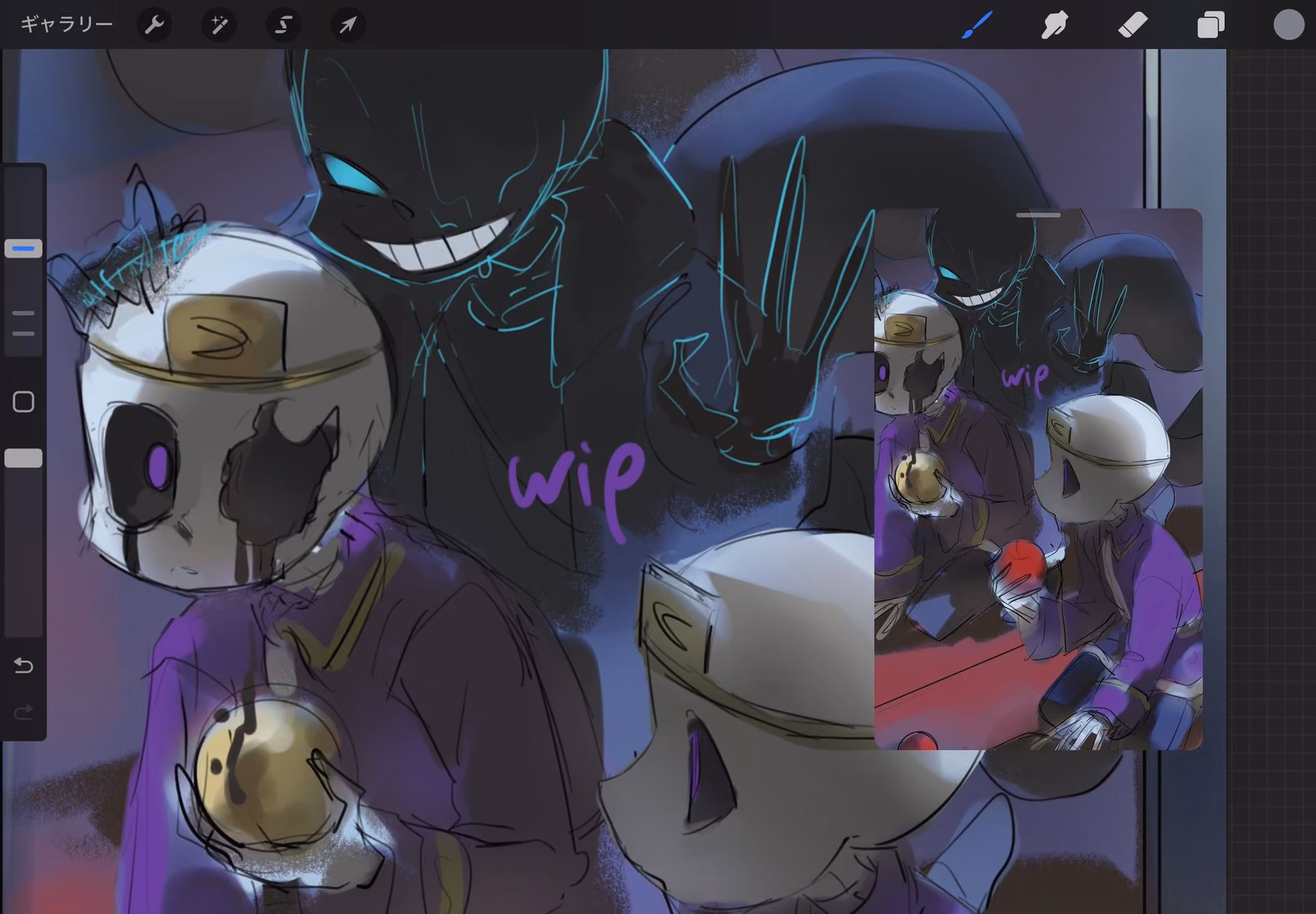
Task: Open the active color picker circle
Action: coord(1289,25)
